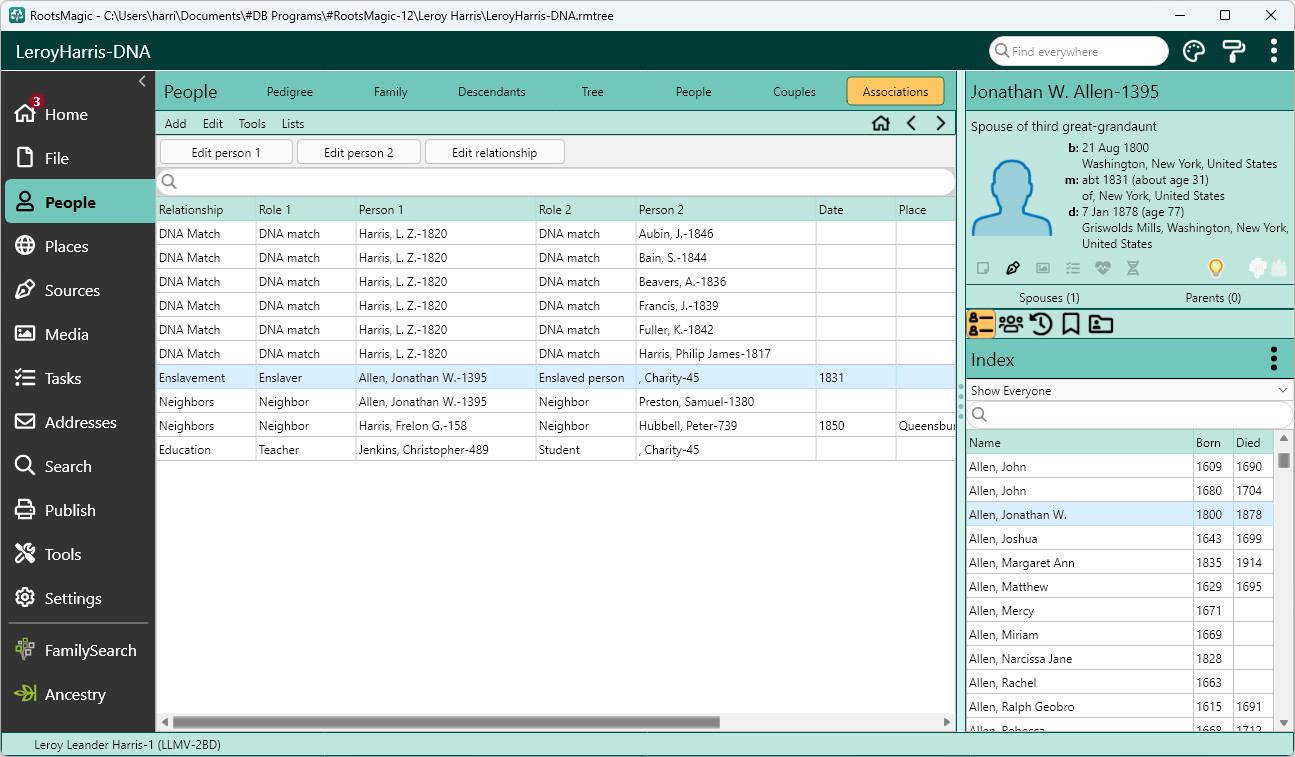Screen dimensions: 1295x757
Task: Click the media picture icon in person panel
Action: coord(1043,268)
